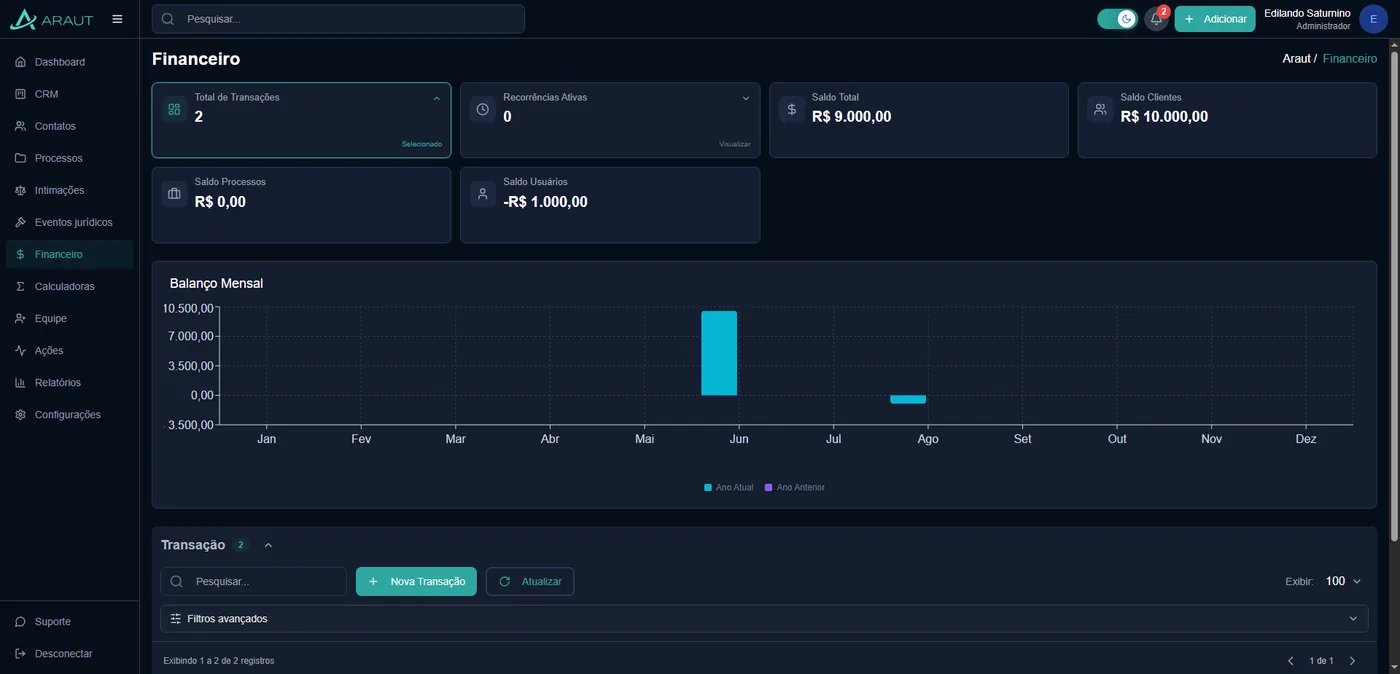Click the user avatar E icon
Screen dimensions: 1400x674
[1373, 19]
